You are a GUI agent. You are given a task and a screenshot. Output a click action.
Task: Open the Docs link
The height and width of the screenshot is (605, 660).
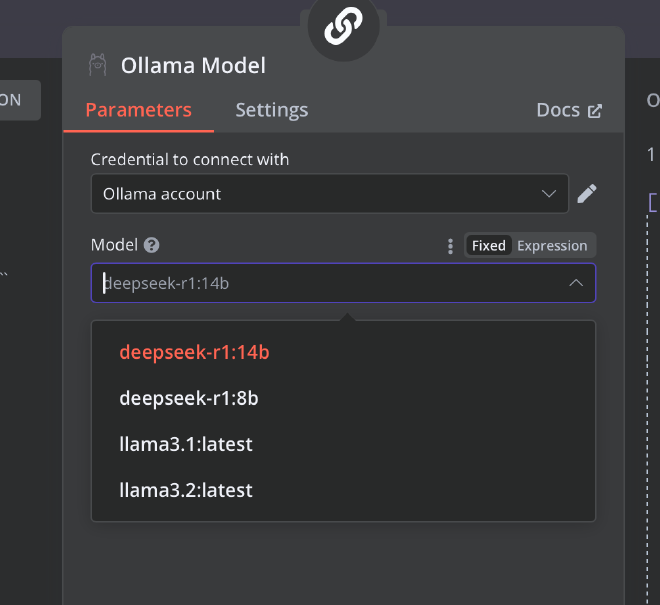pyautogui.click(x=569, y=110)
